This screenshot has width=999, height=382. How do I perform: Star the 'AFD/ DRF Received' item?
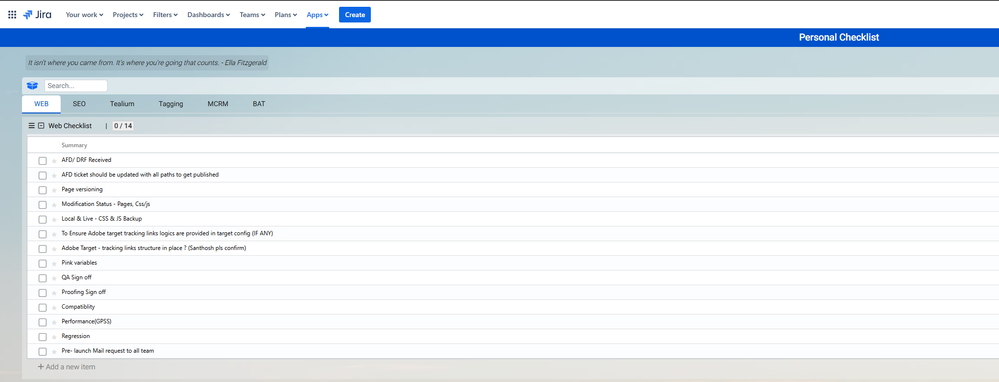click(54, 161)
